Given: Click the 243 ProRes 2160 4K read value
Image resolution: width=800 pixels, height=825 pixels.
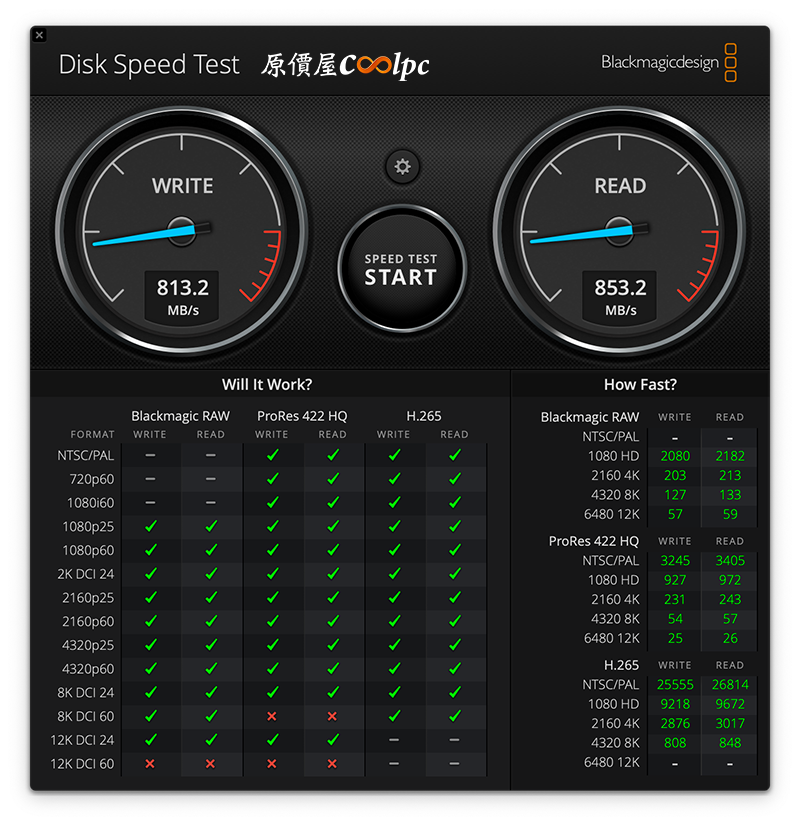Looking at the screenshot, I should tap(730, 599).
